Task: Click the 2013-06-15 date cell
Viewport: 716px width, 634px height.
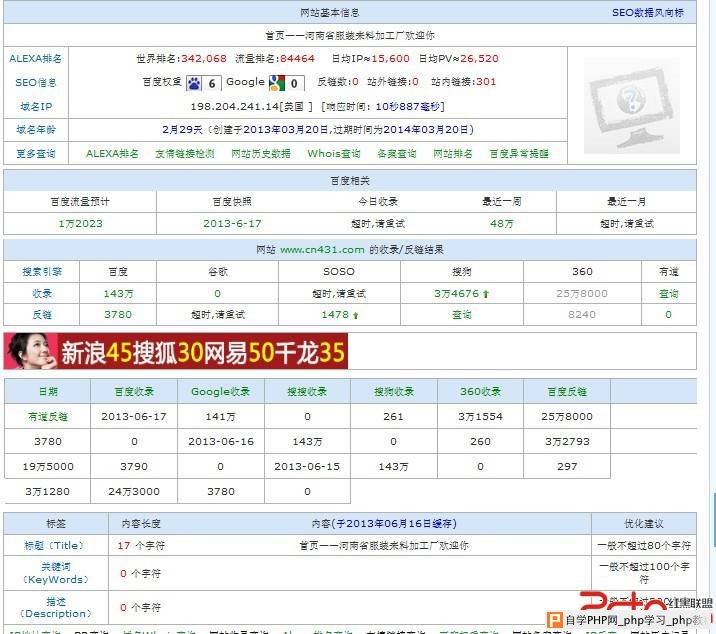Action: [x=307, y=466]
